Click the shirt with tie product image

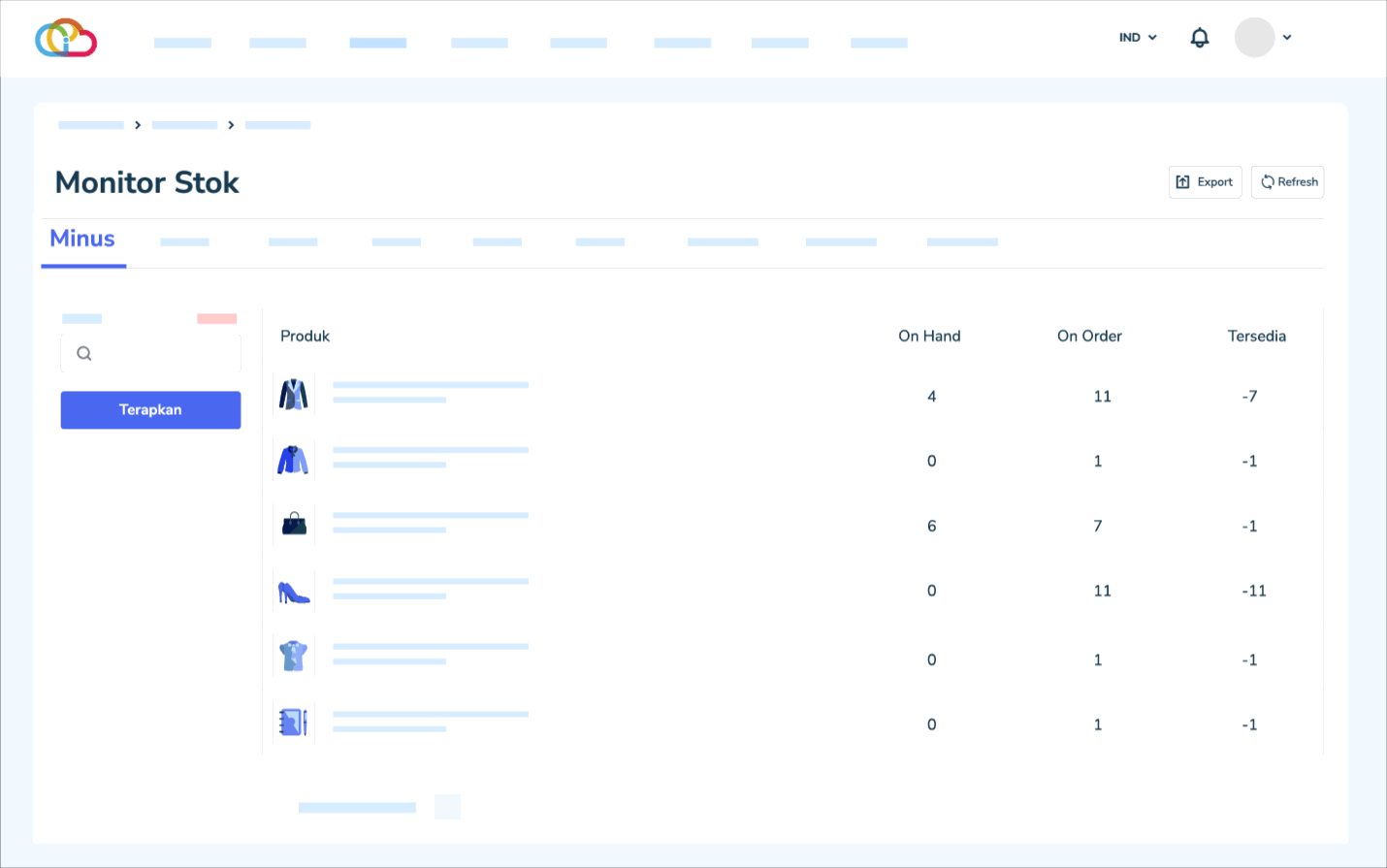294,657
